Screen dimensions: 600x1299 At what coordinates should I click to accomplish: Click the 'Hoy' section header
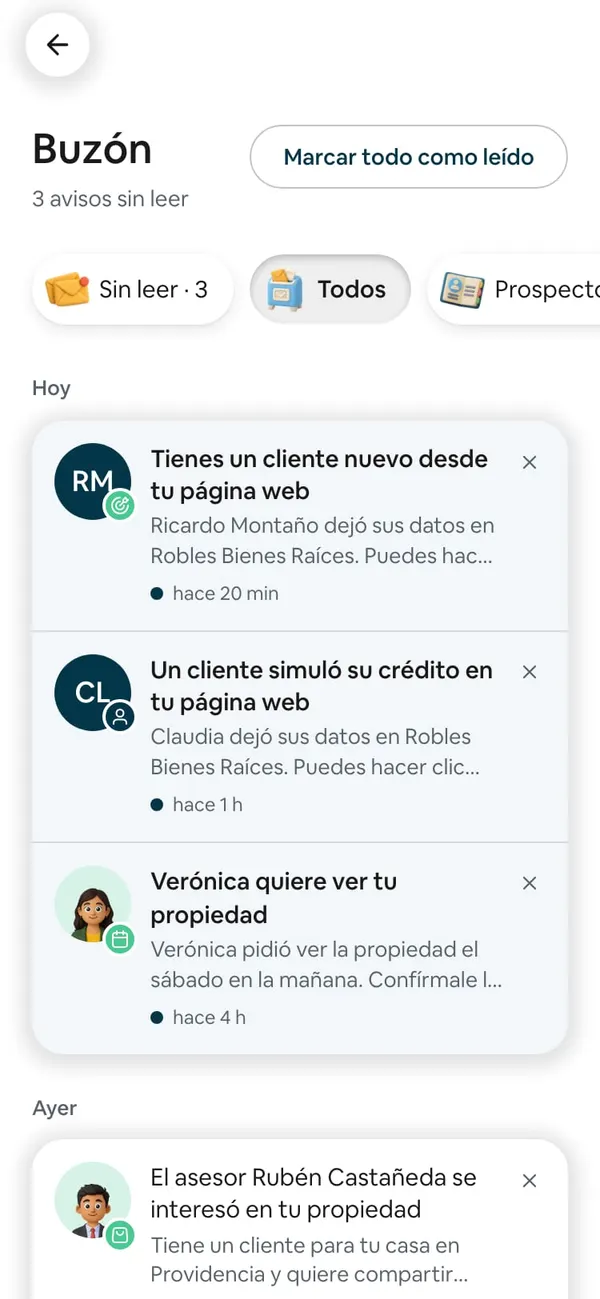click(51, 388)
